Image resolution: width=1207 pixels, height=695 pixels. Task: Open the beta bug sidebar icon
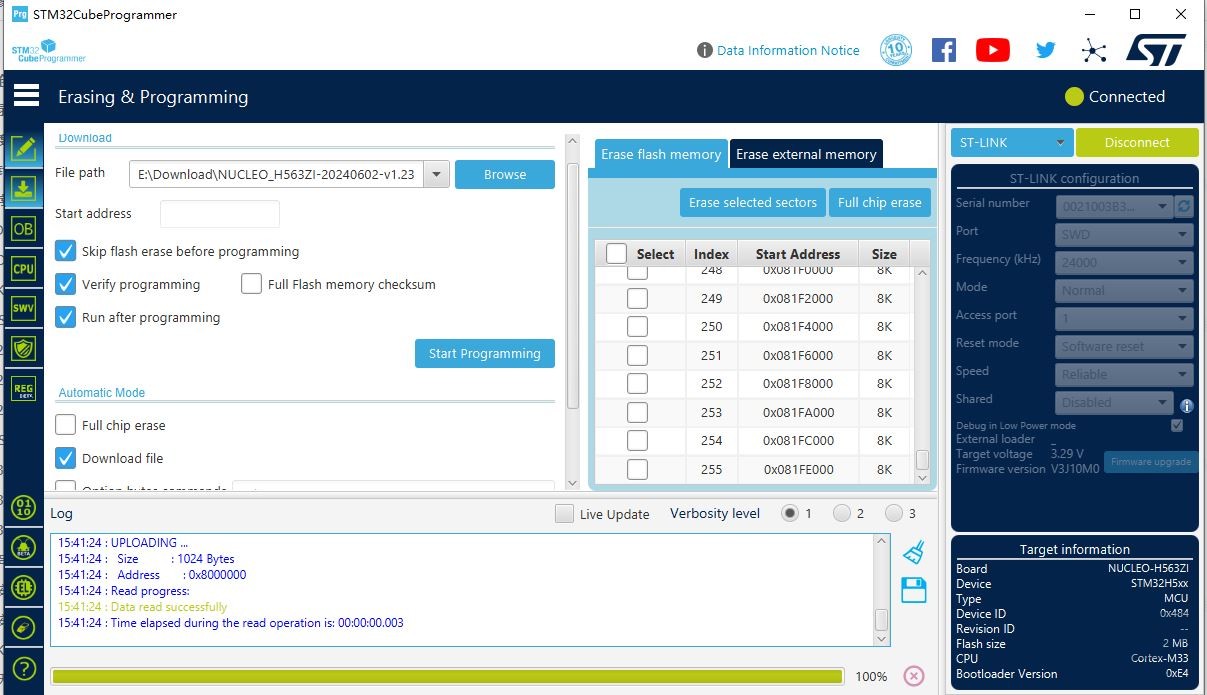[x=23, y=548]
